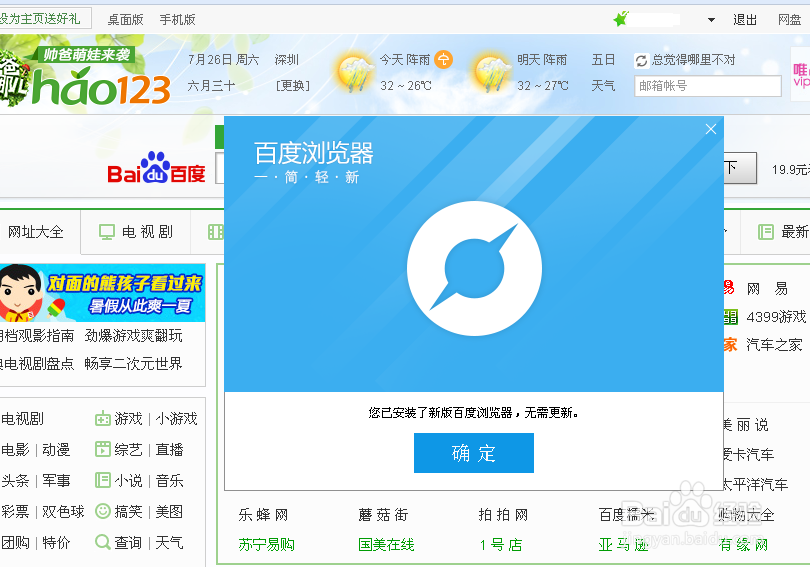Screen dimensions: 810x567
Task: Open 1号店 link
Action: pos(501,545)
